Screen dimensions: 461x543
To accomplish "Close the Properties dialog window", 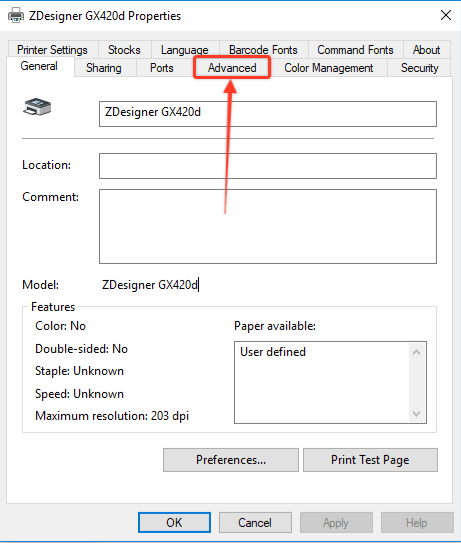I will (445, 15).
